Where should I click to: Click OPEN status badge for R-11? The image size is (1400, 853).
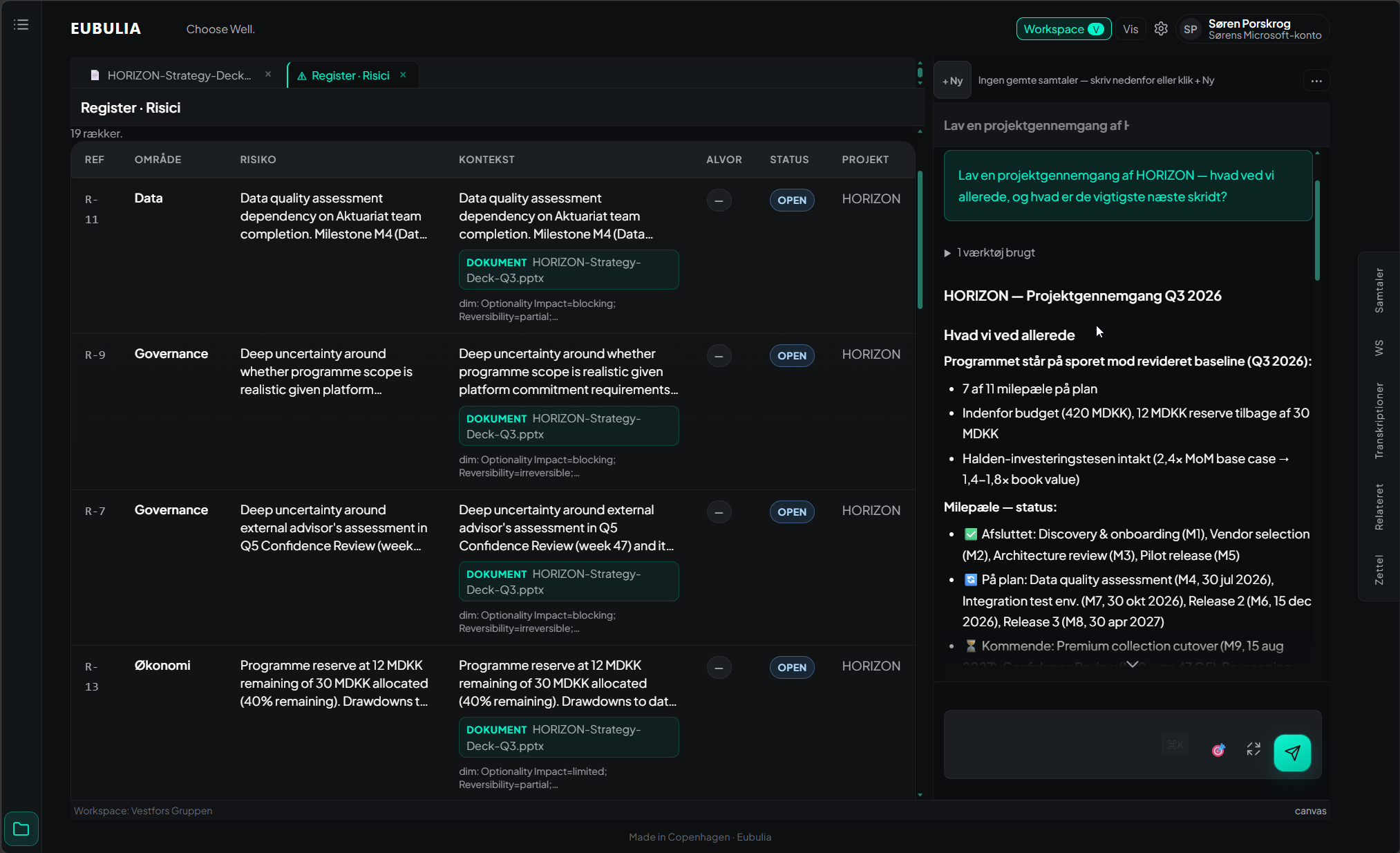[792, 200]
